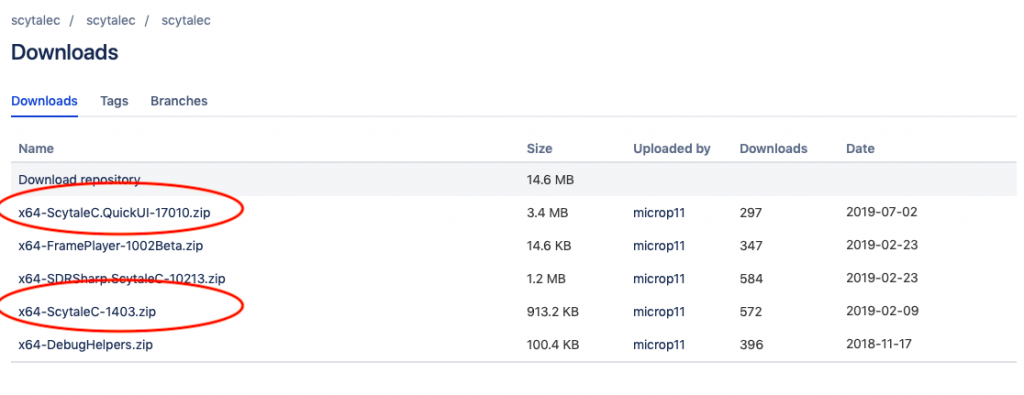Open microp11 profile on QuickUI row
The height and width of the screenshot is (395, 1024).
659,213
